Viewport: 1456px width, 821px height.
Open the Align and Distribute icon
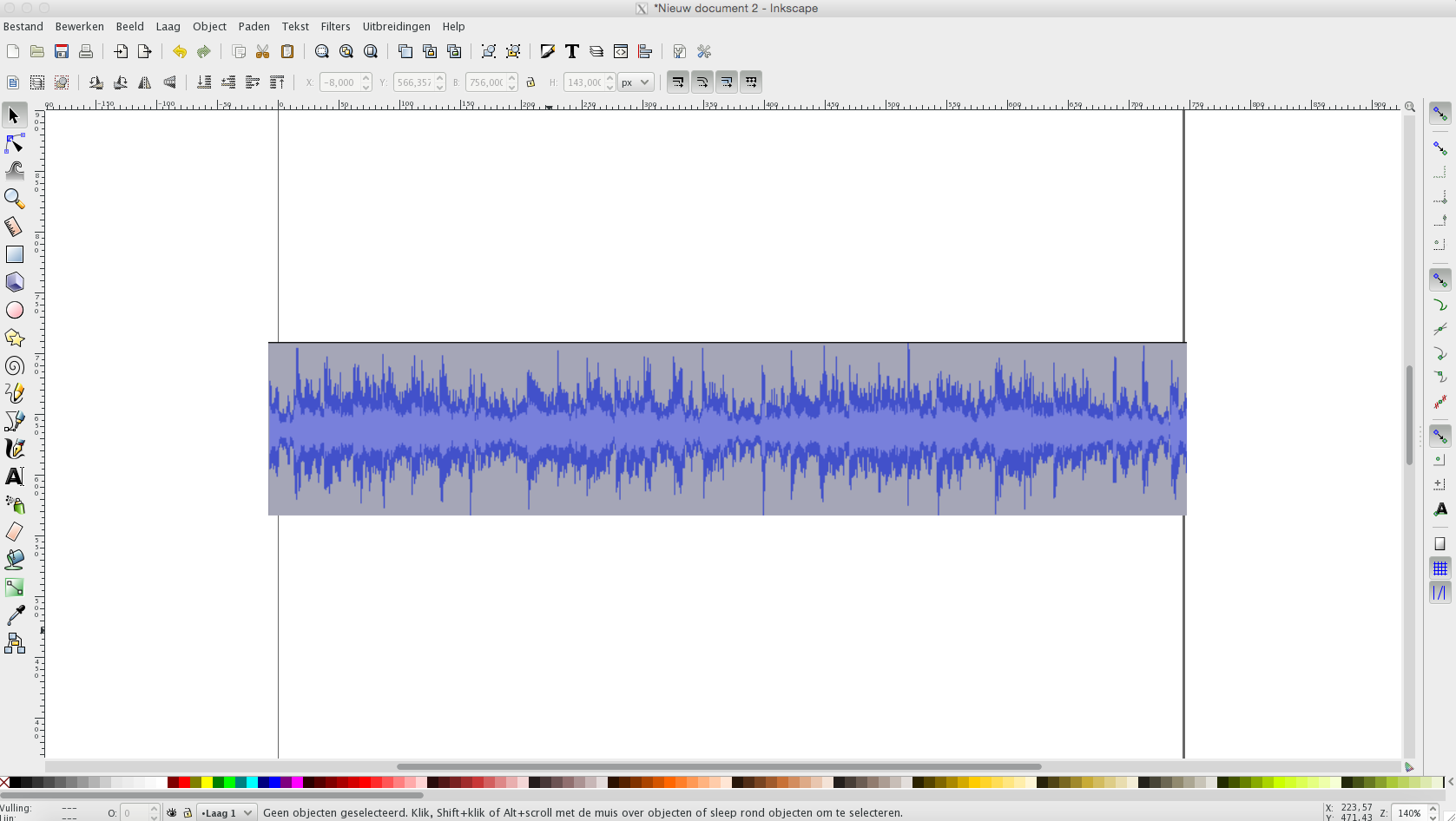click(645, 51)
